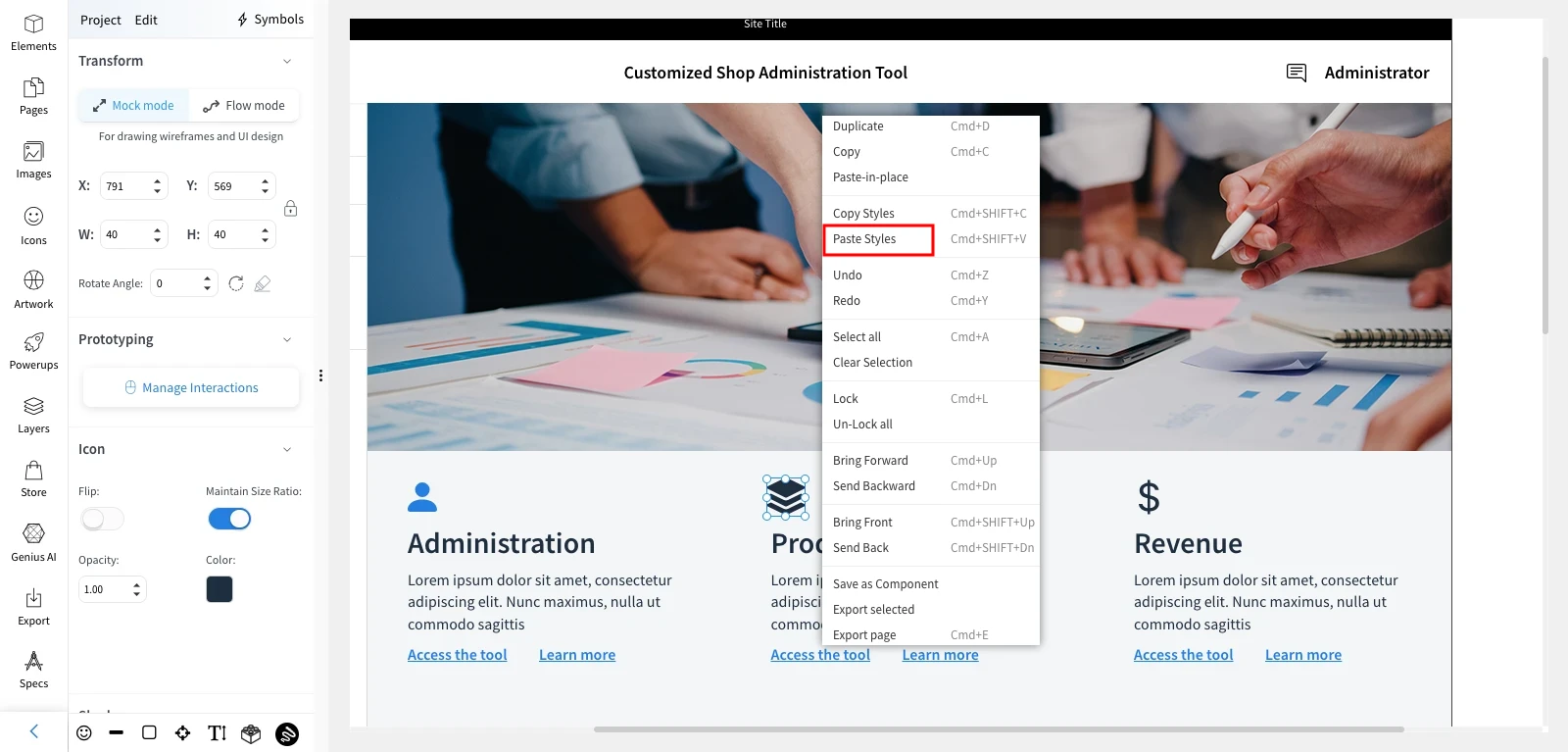Switch to Flow mode
Viewport: 1568px width, 752px height.
tap(244, 106)
